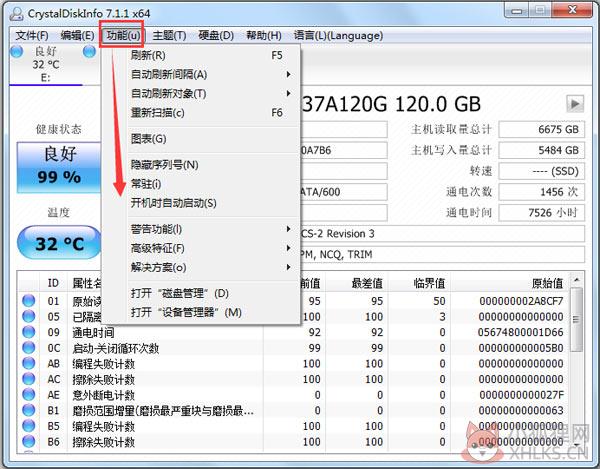Click status orb for attribute 01
This screenshot has height=469, width=600.
pyautogui.click(x=29, y=301)
